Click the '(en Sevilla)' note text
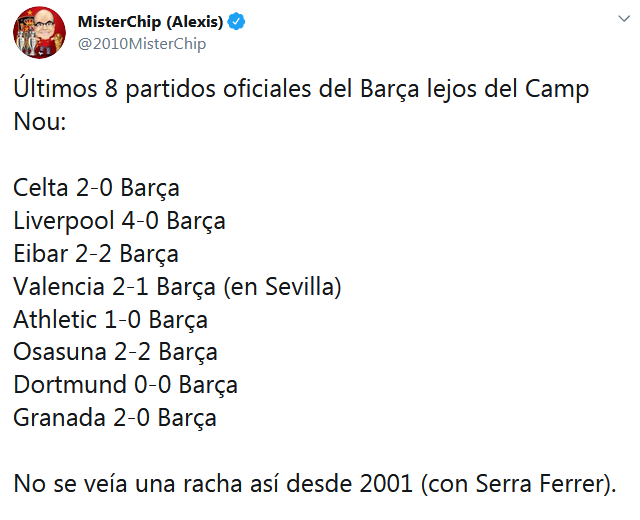640x520 pixels. click(282, 287)
